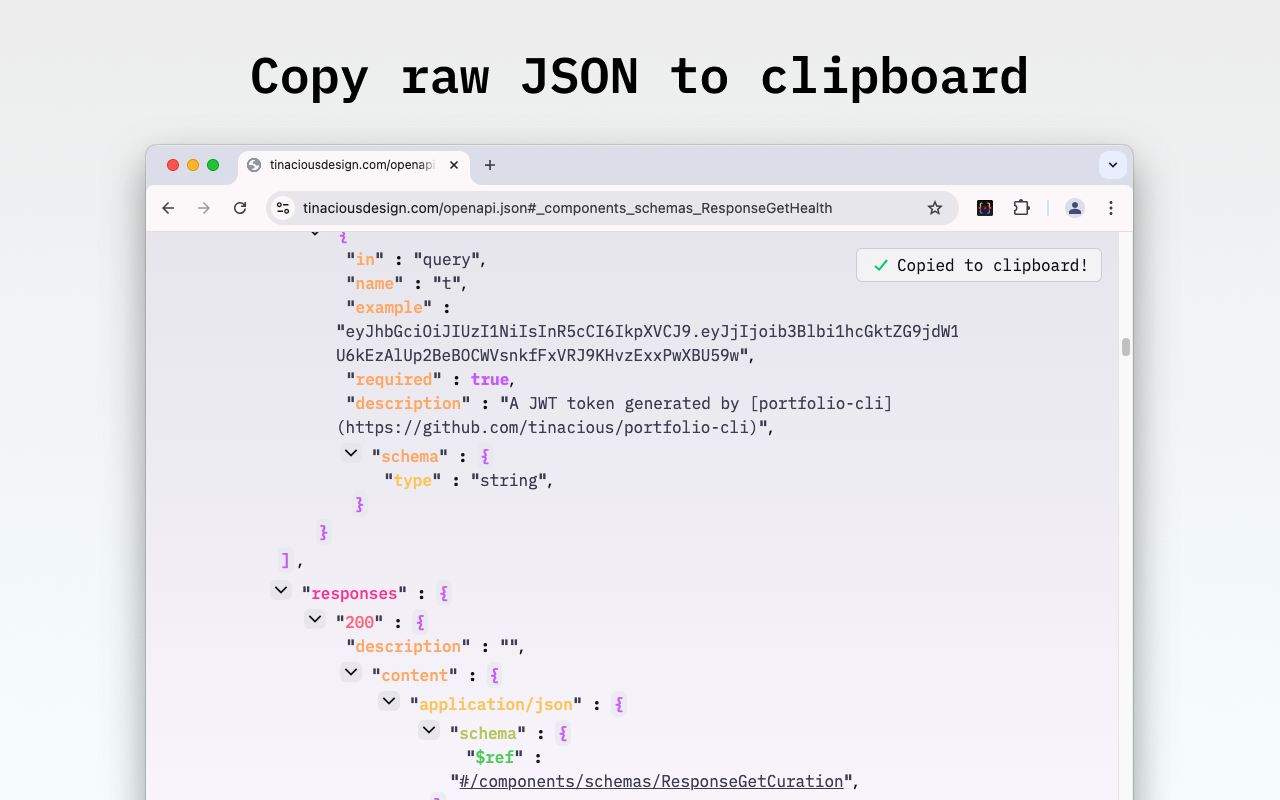
Task: Click the JWT example token string
Action: (647, 343)
